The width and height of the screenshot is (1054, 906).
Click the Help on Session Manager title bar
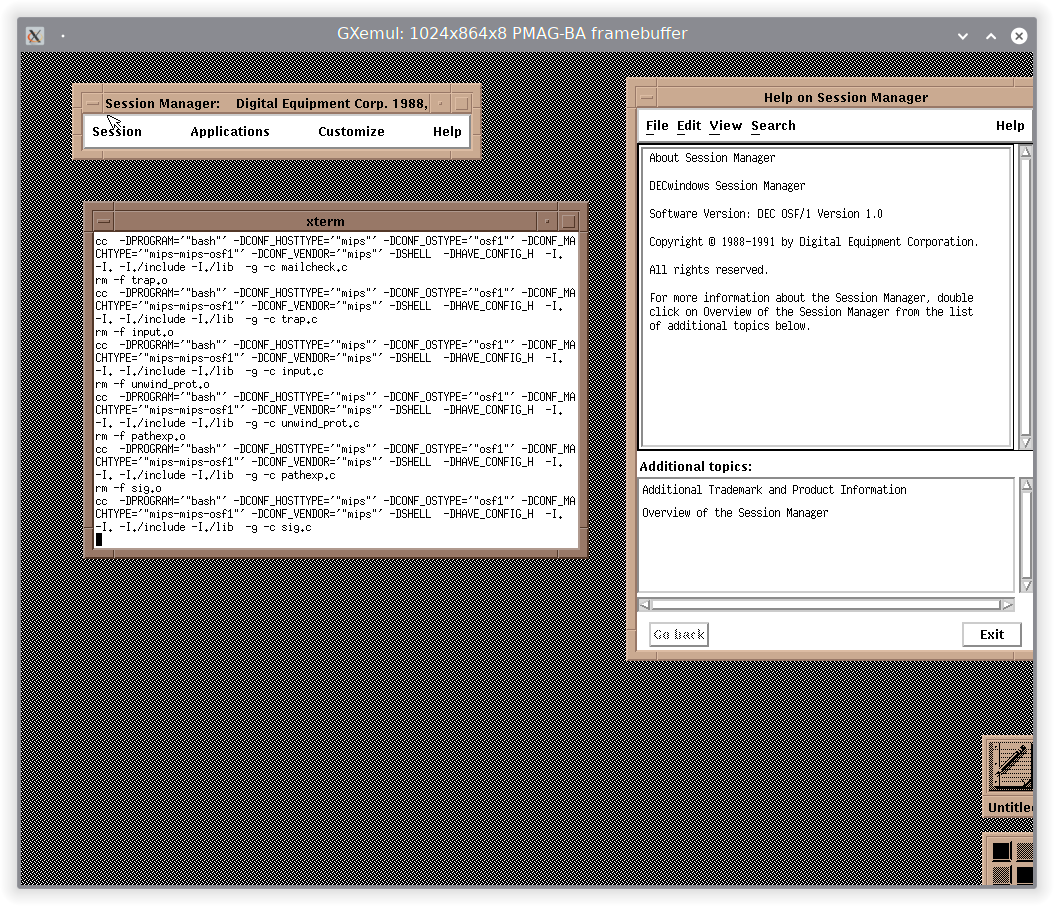[x=846, y=97]
